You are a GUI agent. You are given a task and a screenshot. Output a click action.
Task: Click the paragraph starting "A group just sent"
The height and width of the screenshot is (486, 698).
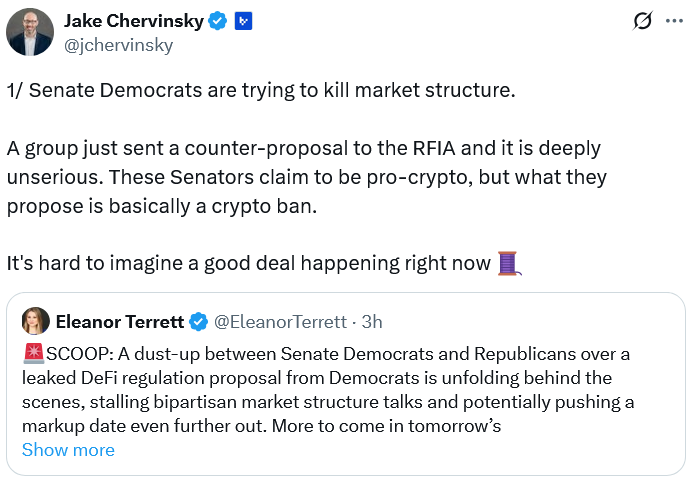pos(300,177)
